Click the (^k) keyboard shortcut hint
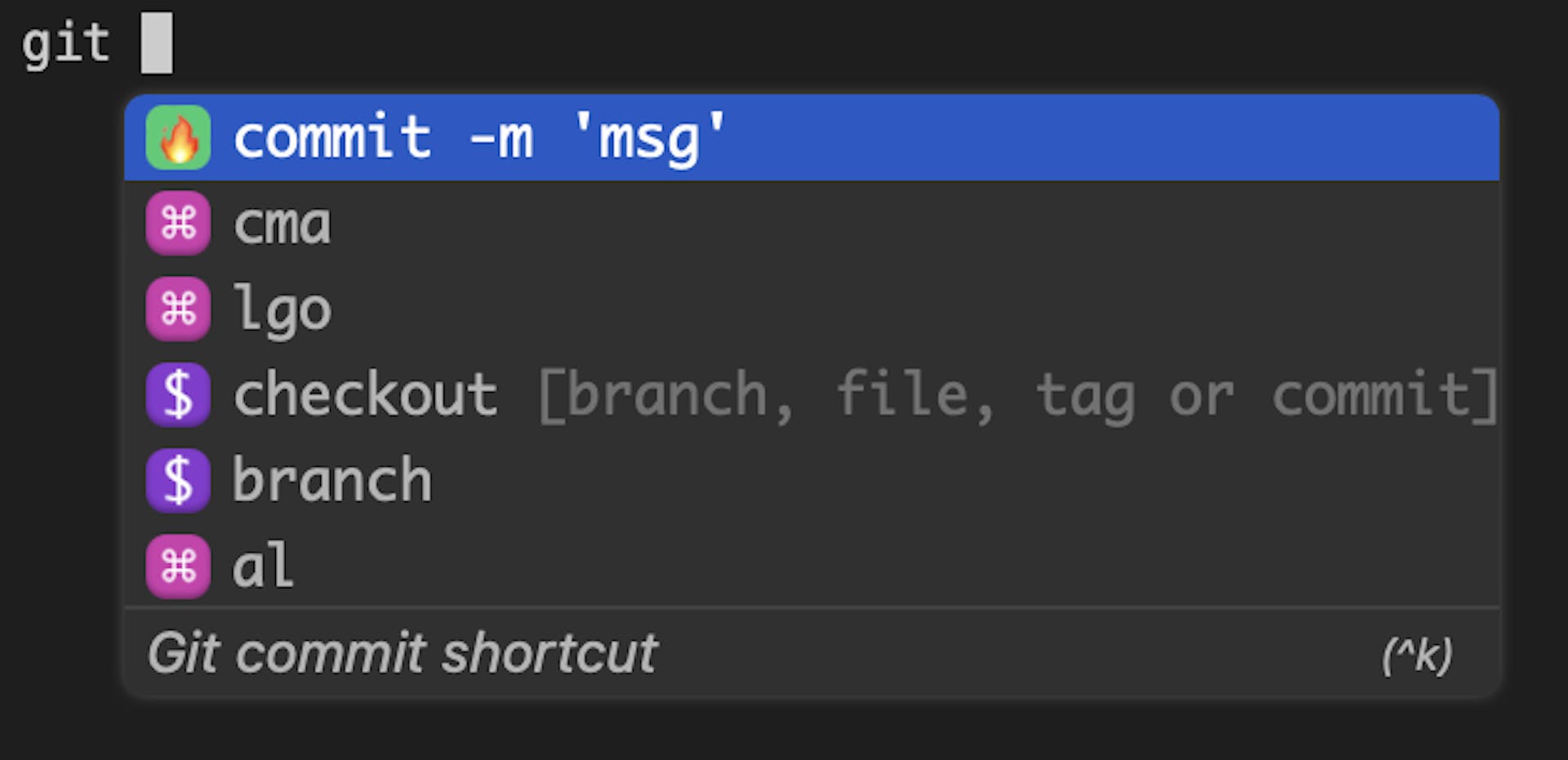 (x=1417, y=656)
